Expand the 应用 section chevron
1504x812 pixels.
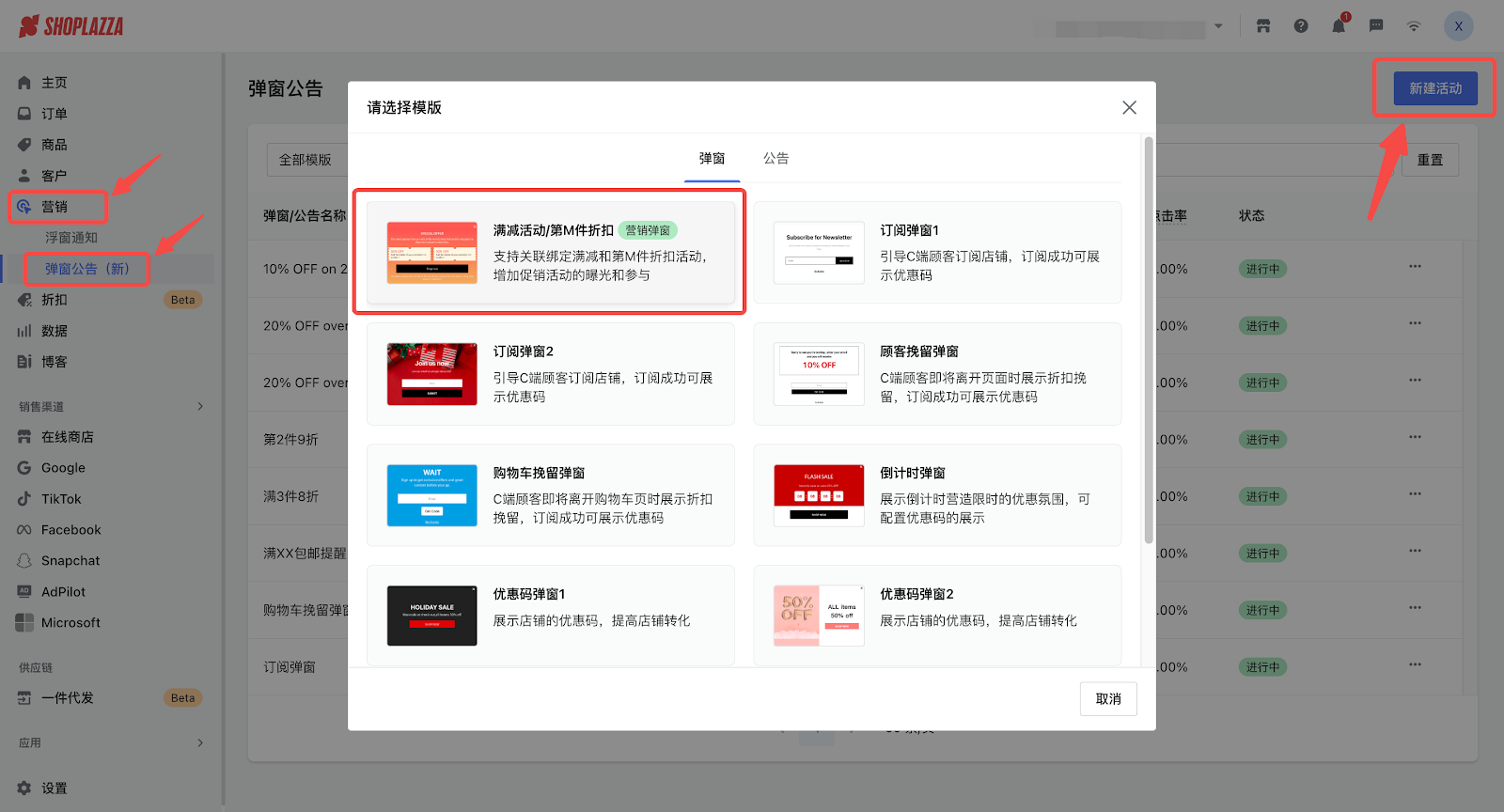click(x=200, y=742)
